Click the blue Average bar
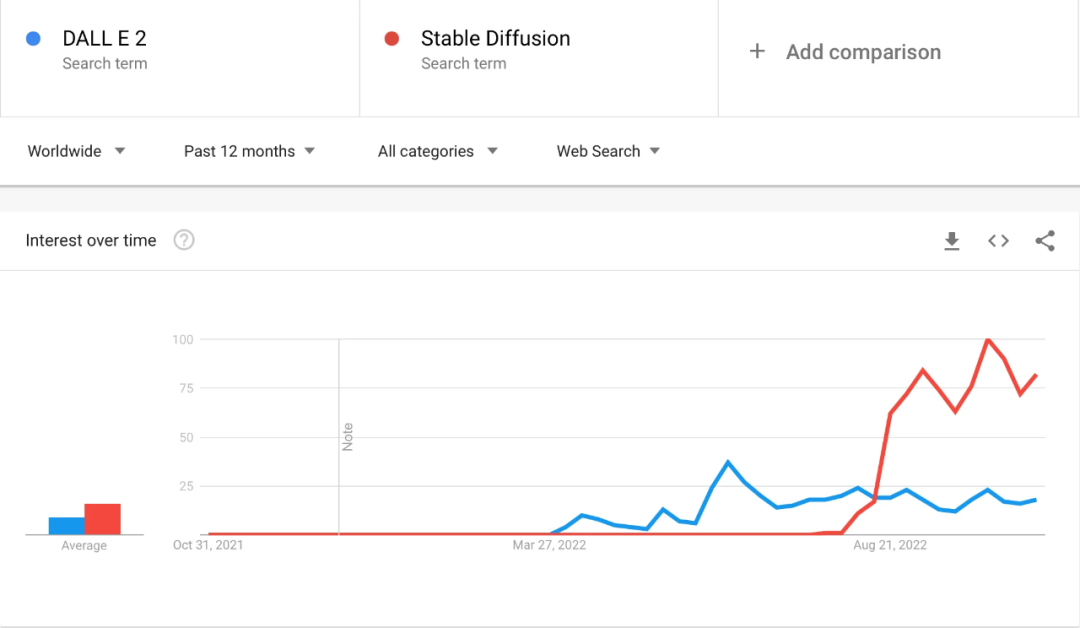The width and height of the screenshot is (1080, 628). pyautogui.click(x=66, y=526)
